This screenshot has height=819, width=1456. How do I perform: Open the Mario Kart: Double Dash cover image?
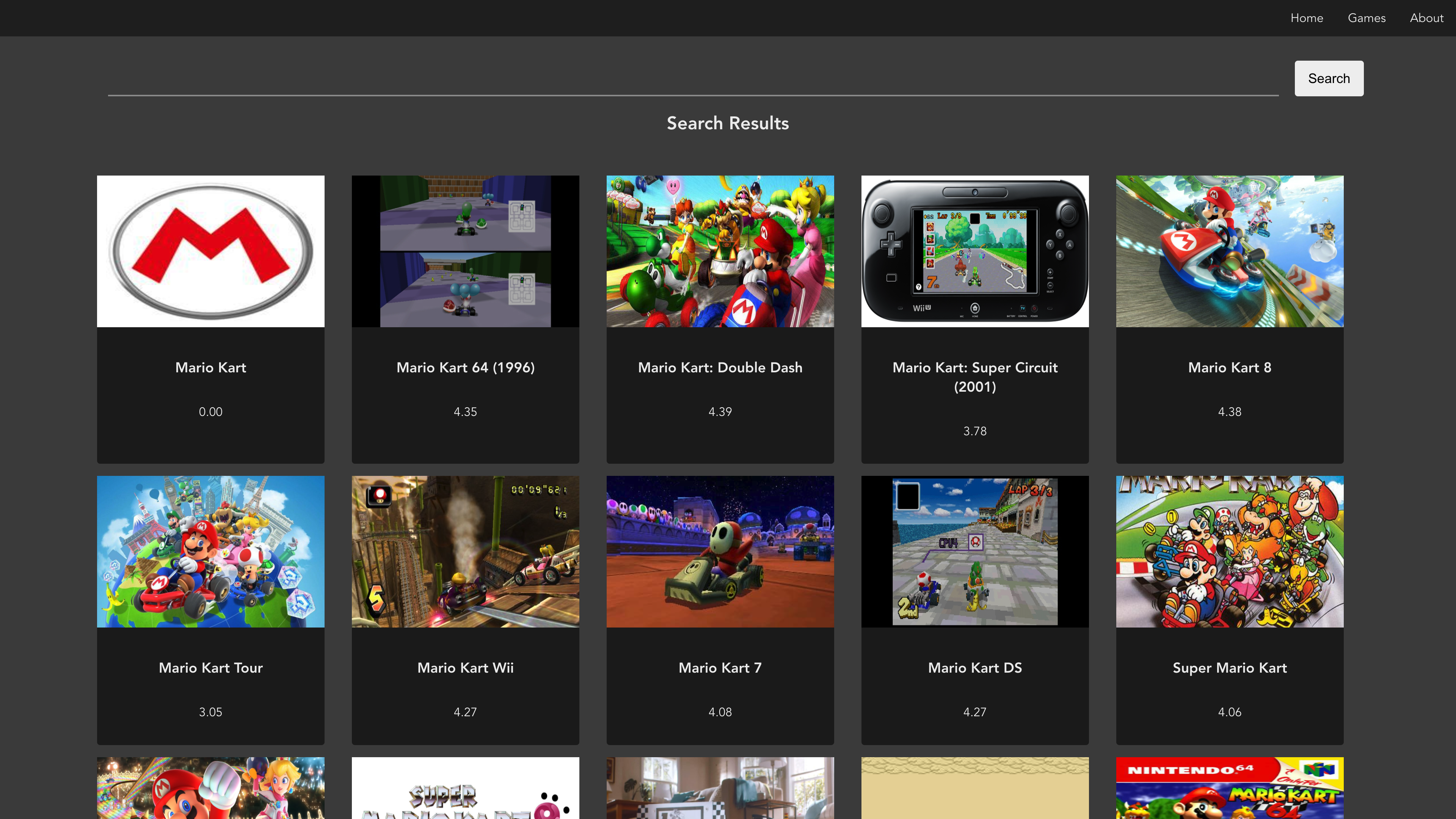tap(720, 251)
